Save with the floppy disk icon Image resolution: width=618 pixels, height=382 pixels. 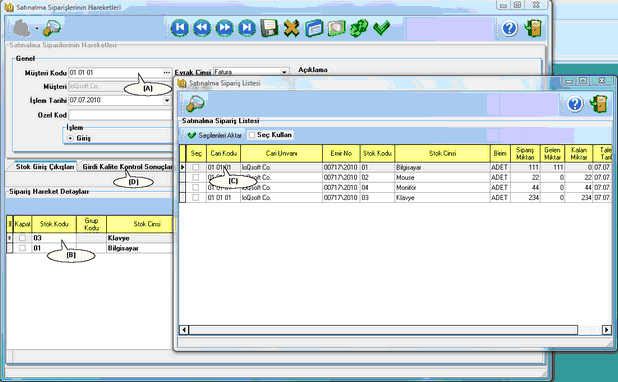pyautogui.click(x=269, y=28)
